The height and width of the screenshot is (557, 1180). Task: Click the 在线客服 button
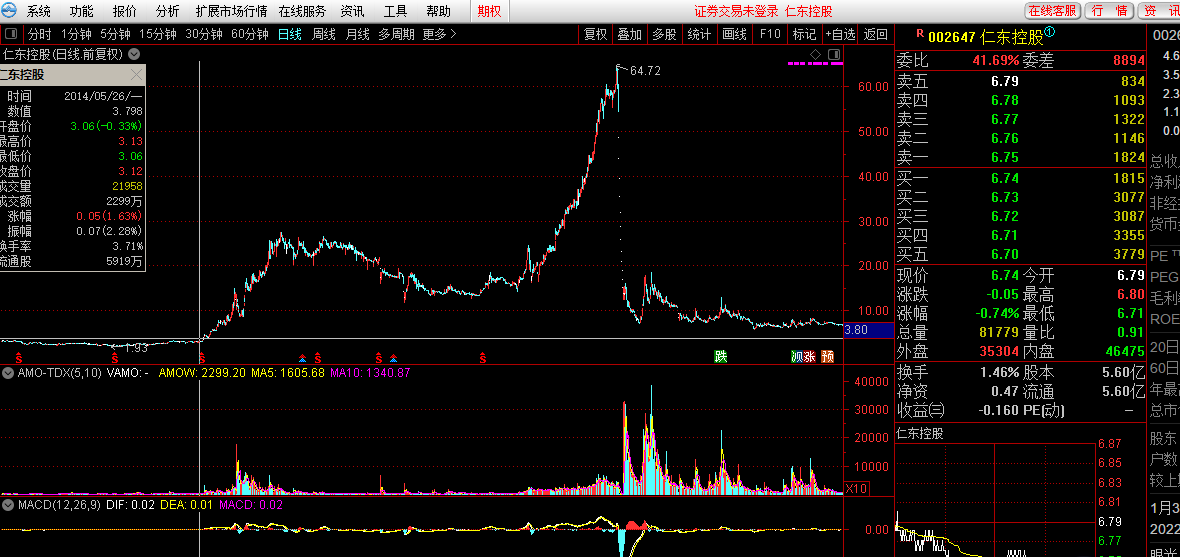(1052, 11)
